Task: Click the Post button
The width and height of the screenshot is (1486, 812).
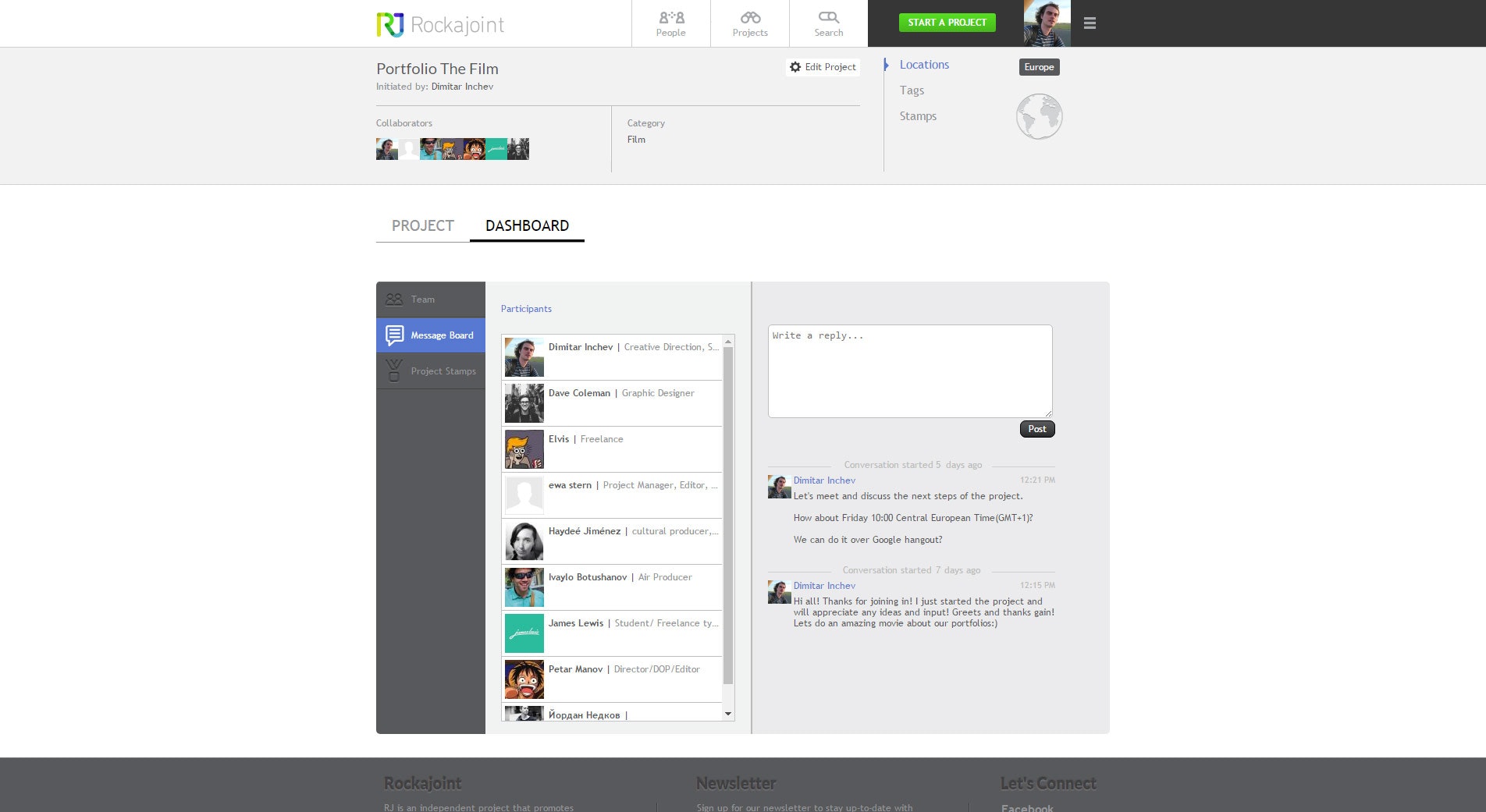Action: 1037,429
